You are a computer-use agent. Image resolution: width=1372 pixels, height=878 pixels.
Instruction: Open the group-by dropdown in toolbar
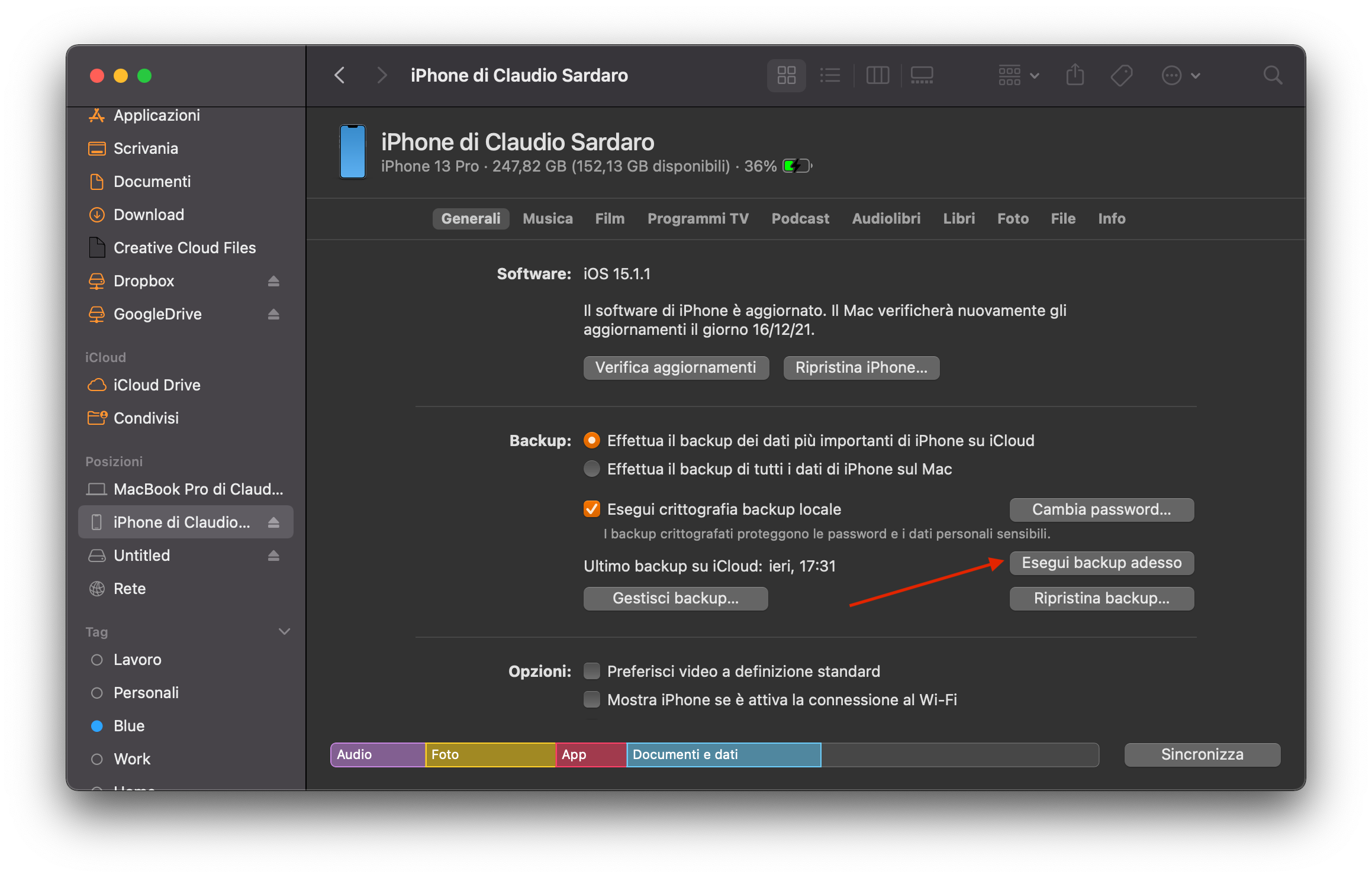[x=1018, y=75]
